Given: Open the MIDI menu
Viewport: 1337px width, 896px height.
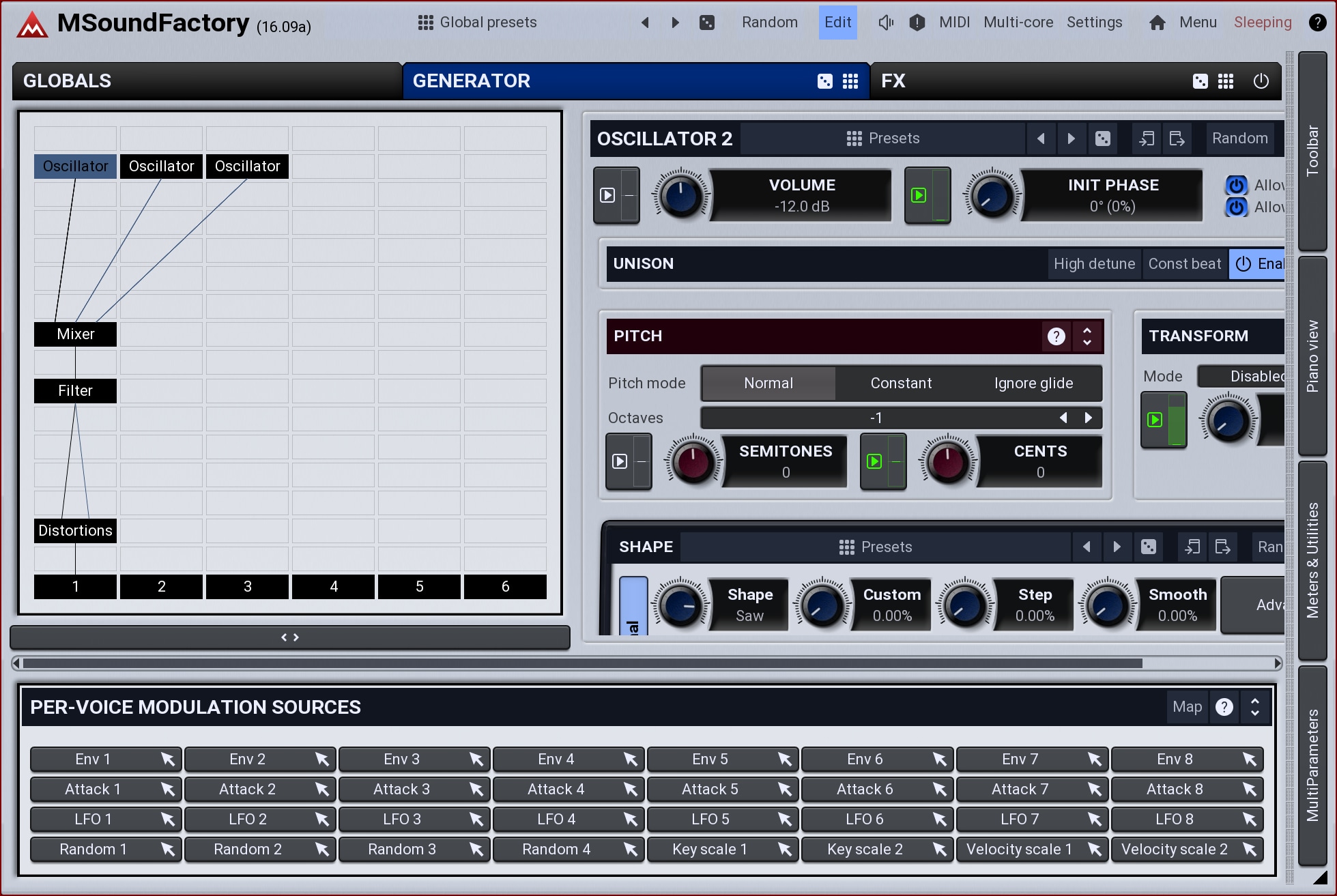Looking at the screenshot, I should coord(953,23).
